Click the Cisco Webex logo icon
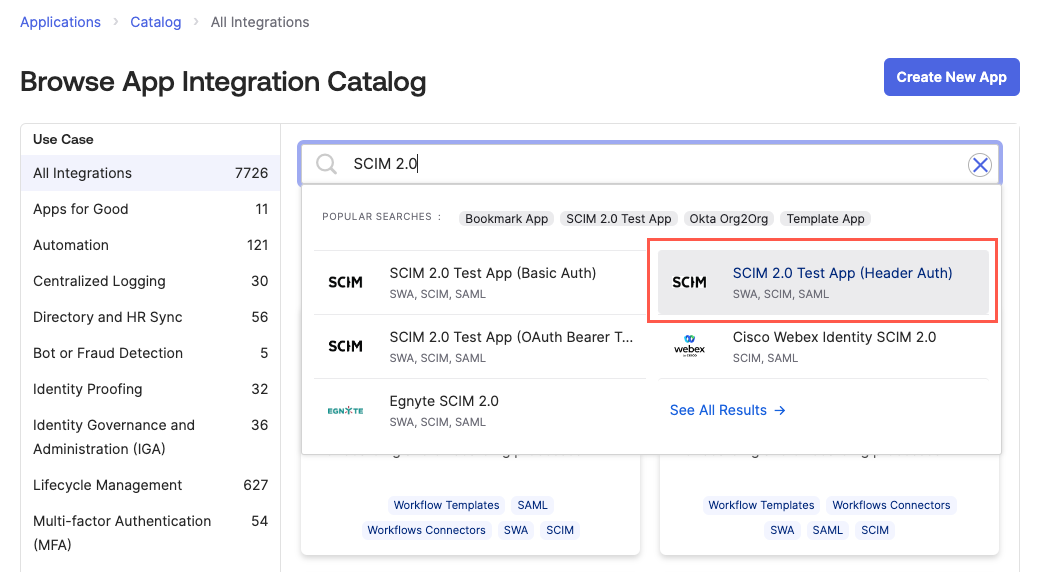 689,346
